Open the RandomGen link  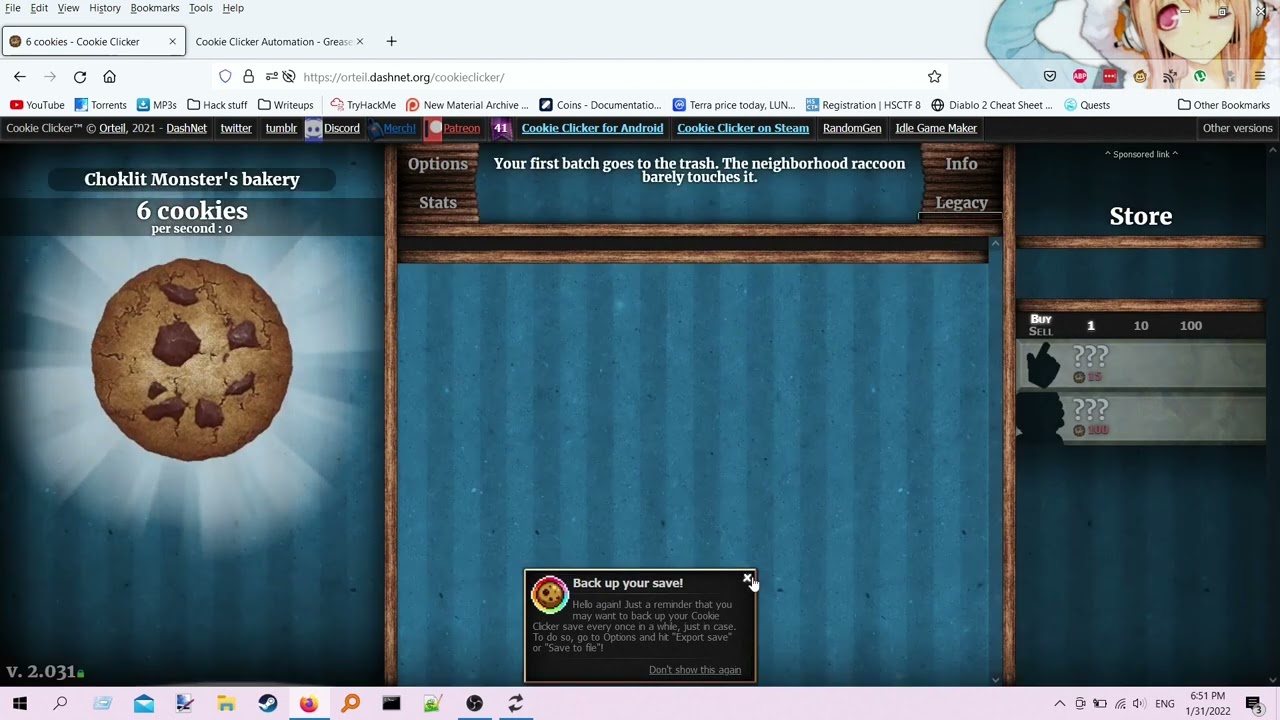852,128
